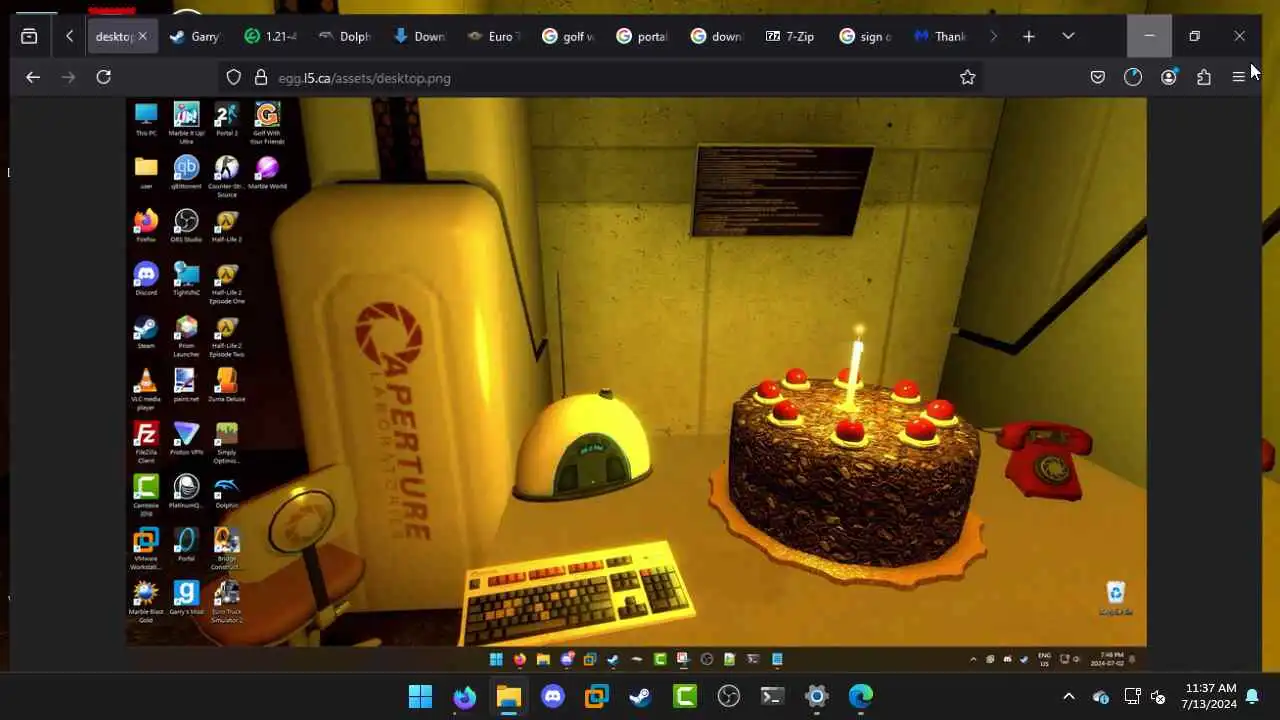Open the Windows Start menu
The width and height of the screenshot is (1280, 720).
[x=421, y=696]
